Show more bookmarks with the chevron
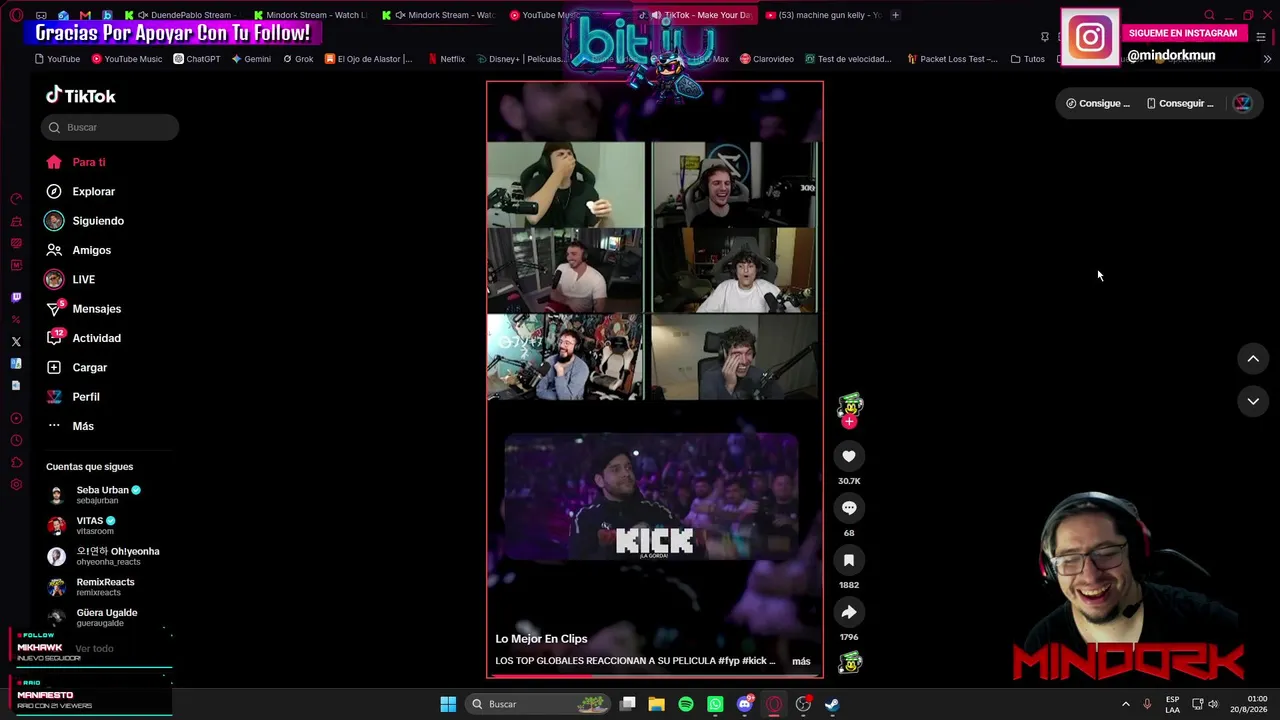This screenshot has width=1280, height=720. click(x=1267, y=59)
